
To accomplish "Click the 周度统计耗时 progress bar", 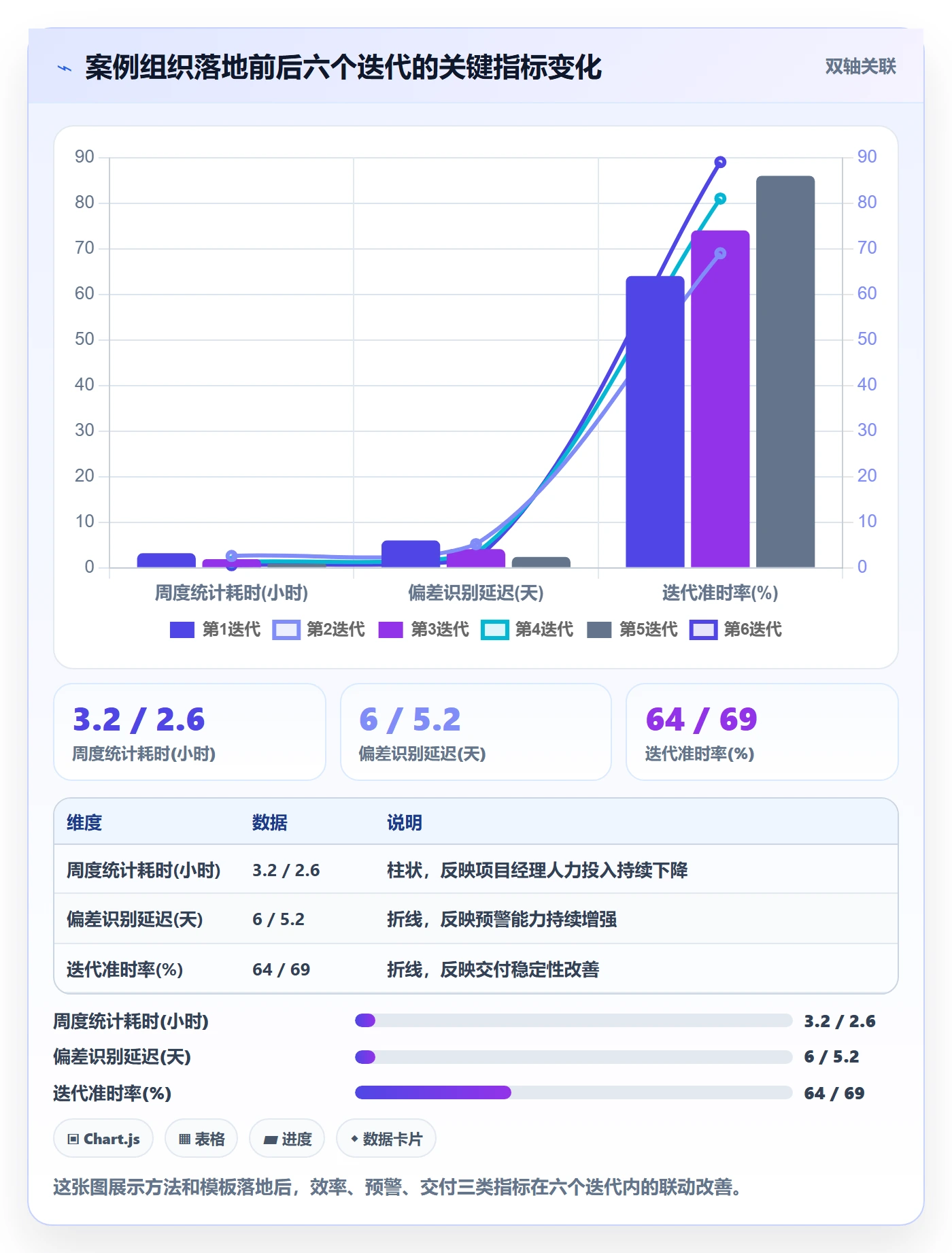I will pyautogui.click(x=573, y=1020).
